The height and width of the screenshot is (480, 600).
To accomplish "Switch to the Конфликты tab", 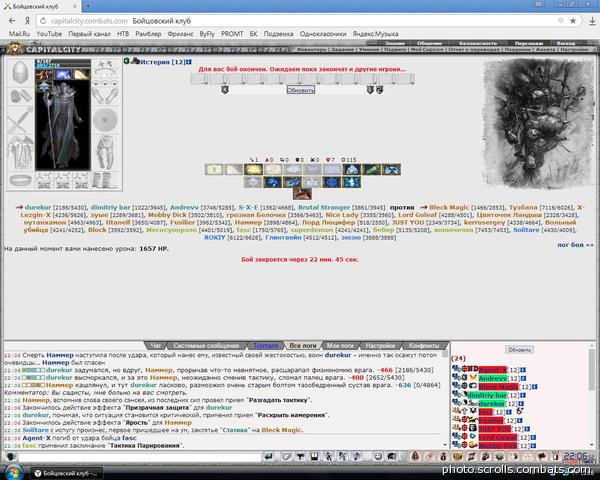I will [x=424, y=346].
